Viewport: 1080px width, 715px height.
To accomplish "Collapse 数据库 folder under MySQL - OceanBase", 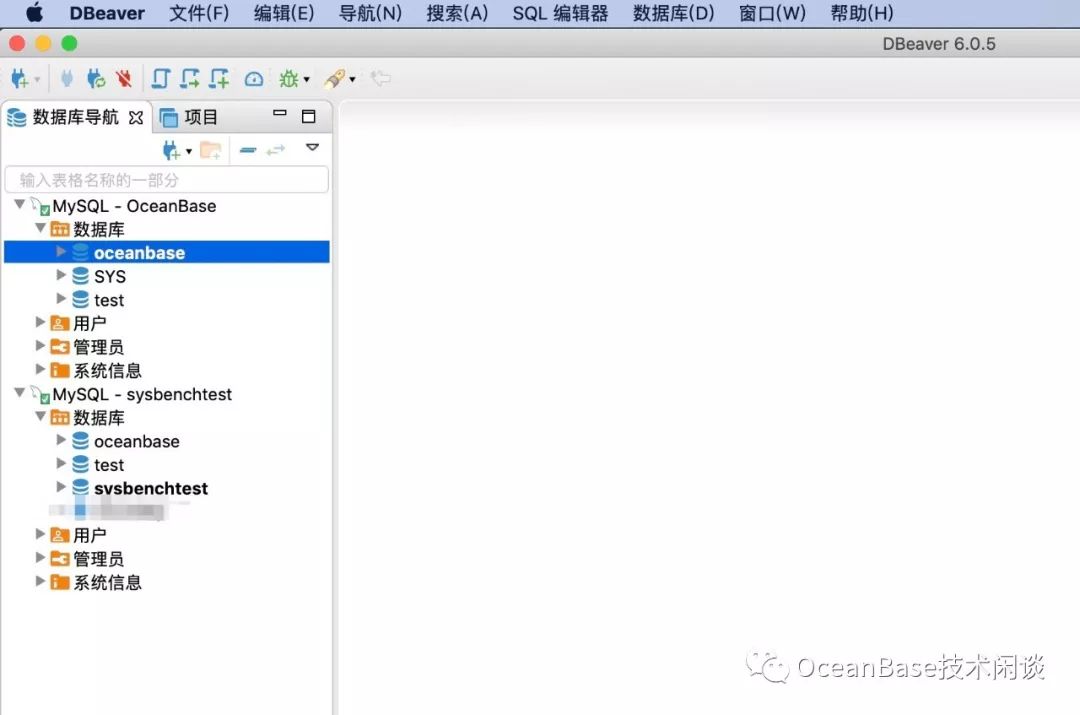I will [x=41, y=228].
